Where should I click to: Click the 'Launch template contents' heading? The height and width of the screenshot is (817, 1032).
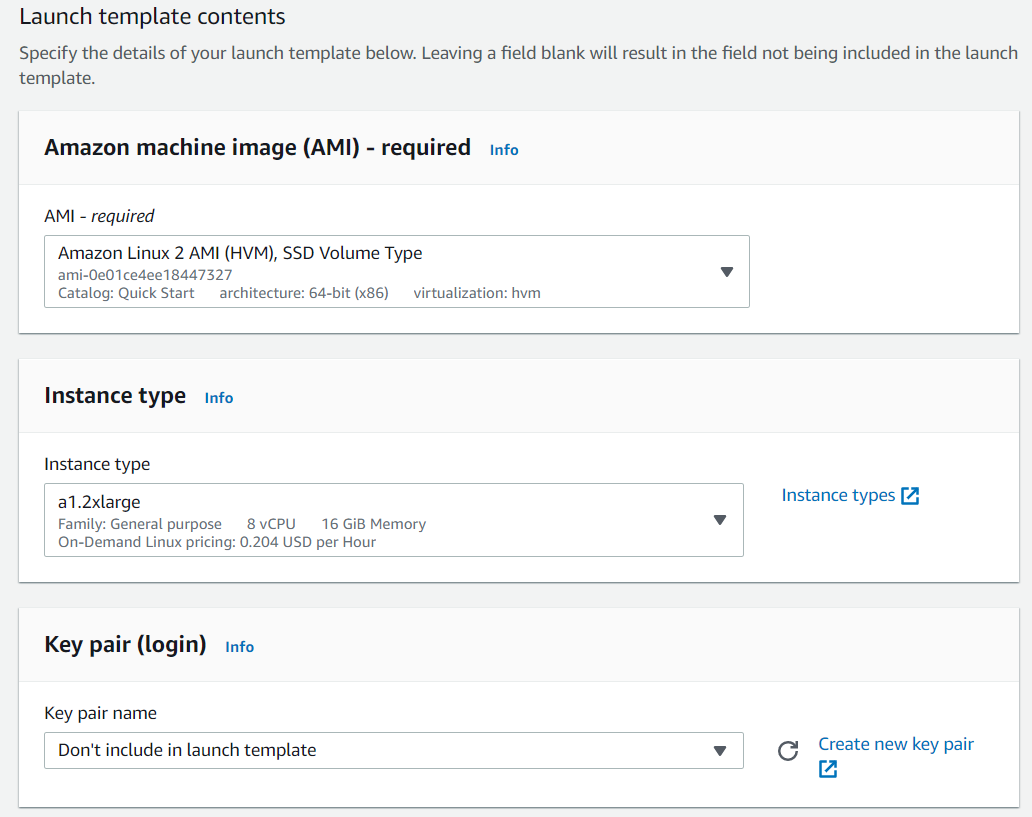pos(152,16)
